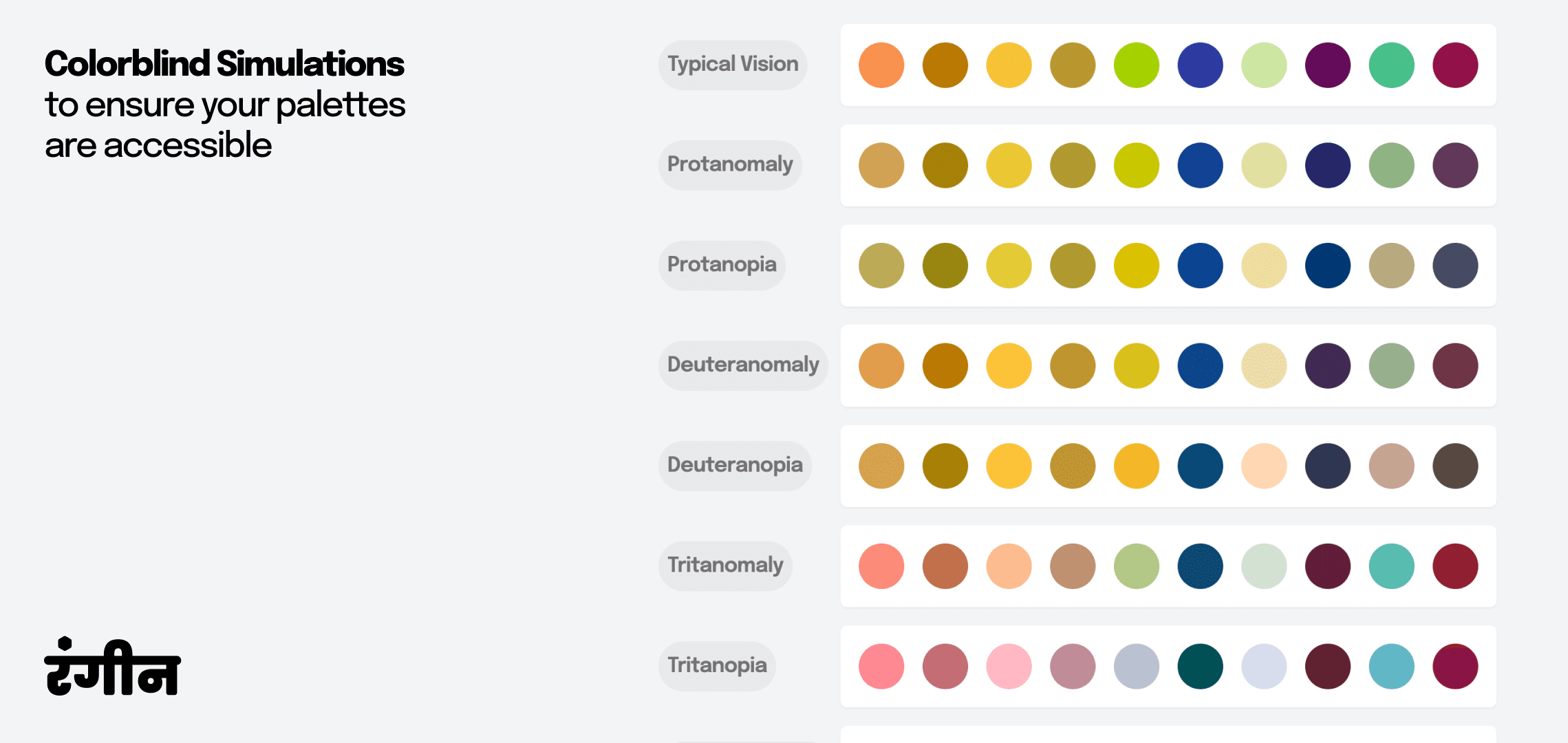This screenshot has height=743, width=1568.
Task: Click the रंगीन logo
Action: [112, 667]
